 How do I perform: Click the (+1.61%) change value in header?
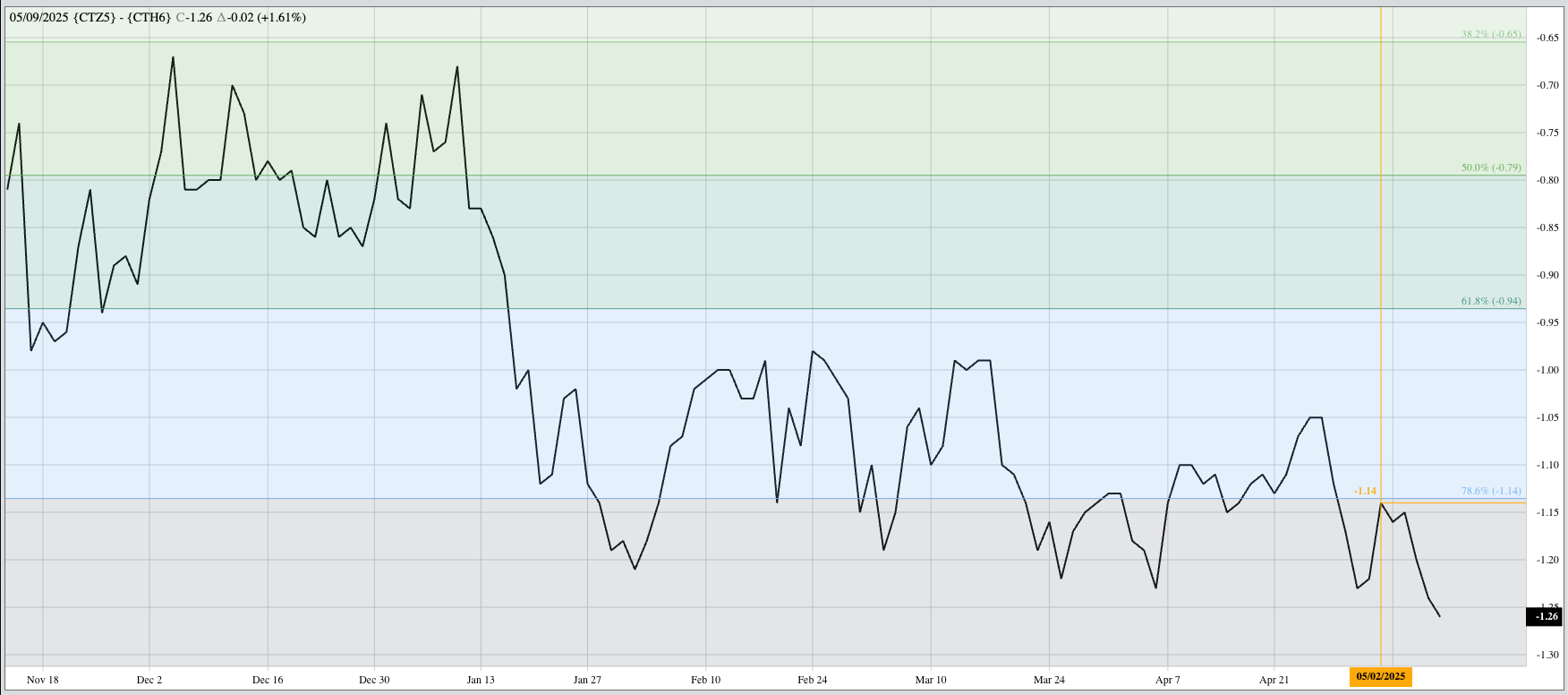281,17
